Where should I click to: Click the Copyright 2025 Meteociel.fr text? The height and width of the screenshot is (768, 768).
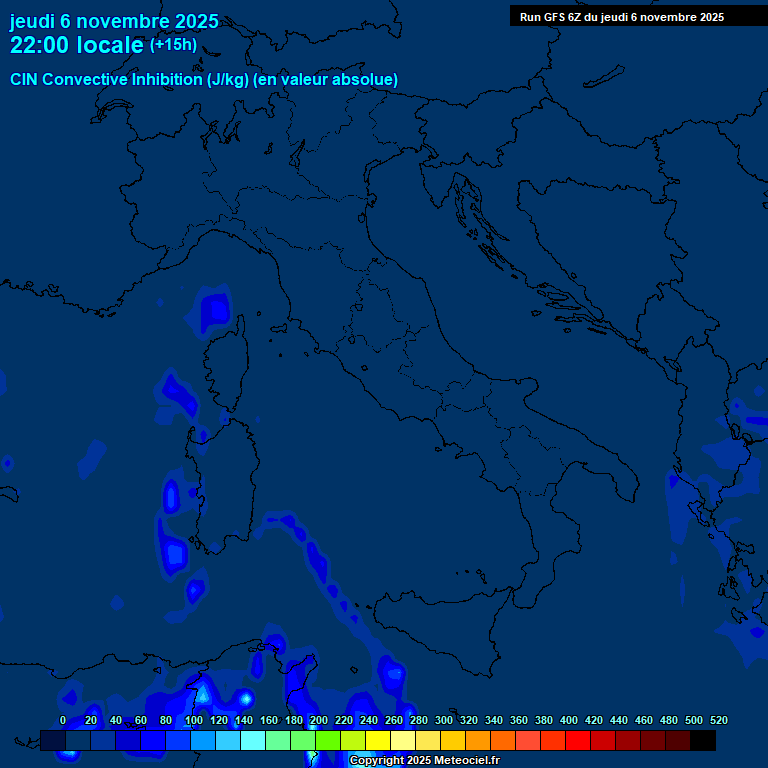point(424,760)
